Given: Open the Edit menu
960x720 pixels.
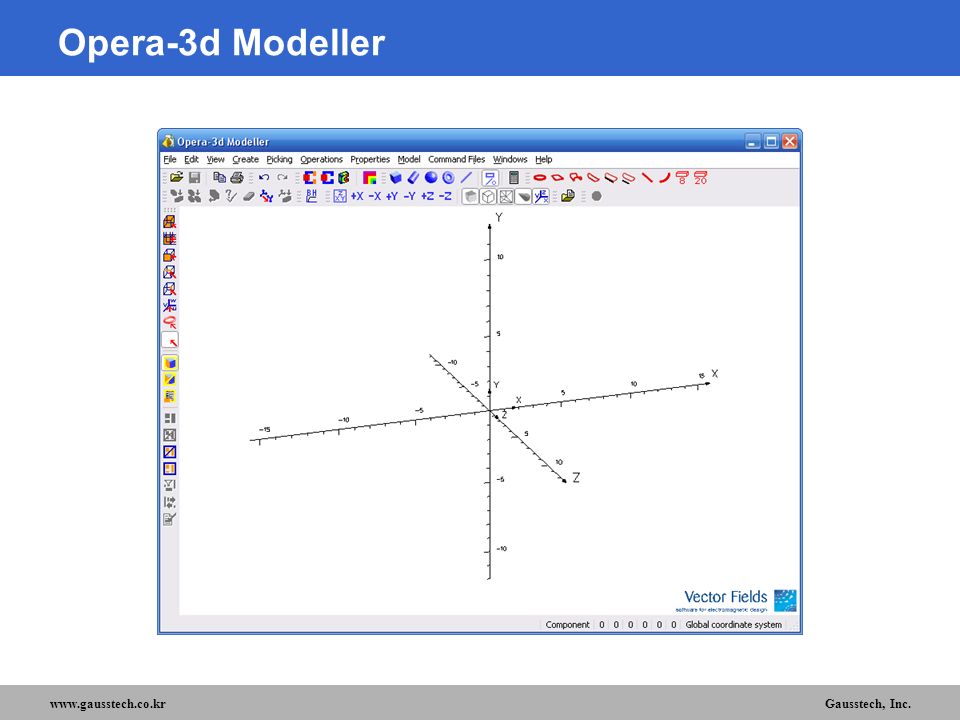Looking at the screenshot, I should 192,159.
